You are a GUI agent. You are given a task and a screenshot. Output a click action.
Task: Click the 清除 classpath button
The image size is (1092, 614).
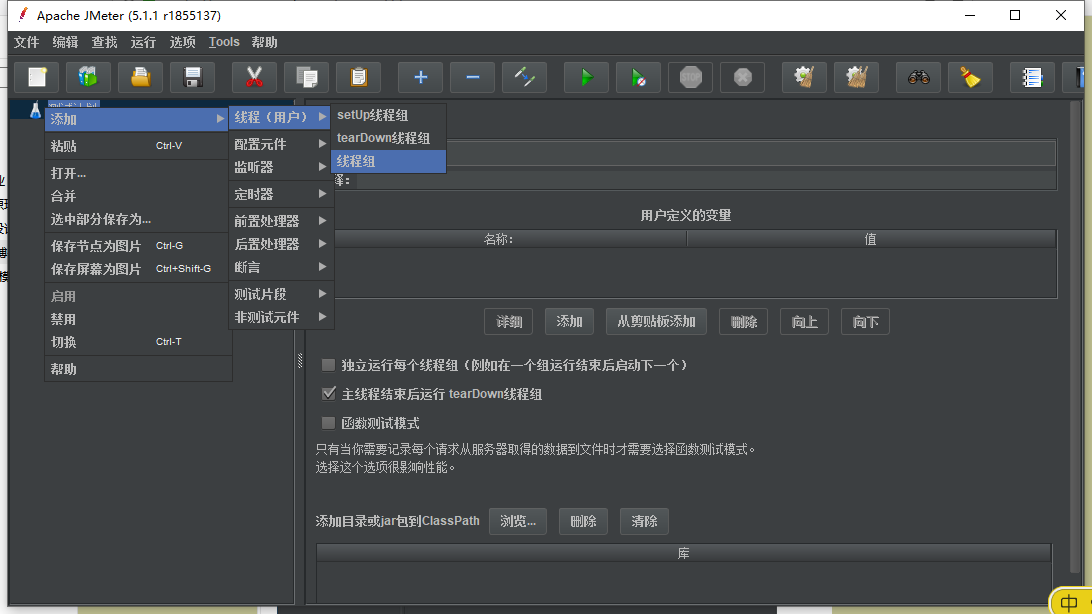[x=644, y=521]
